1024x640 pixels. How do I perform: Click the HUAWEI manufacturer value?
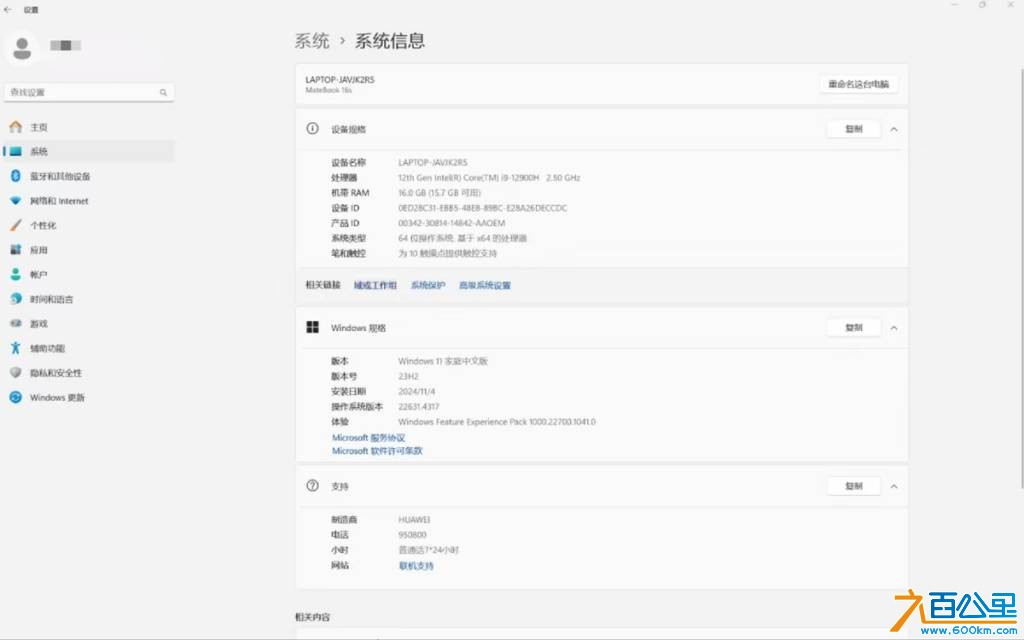[x=414, y=520]
